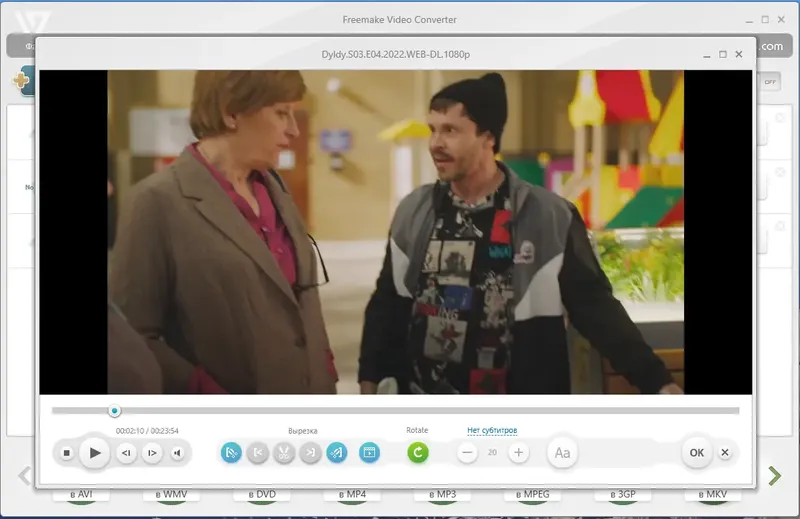Click the go-to-selection-end icon
Image resolution: width=800 pixels, height=519 pixels.
click(310, 453)
